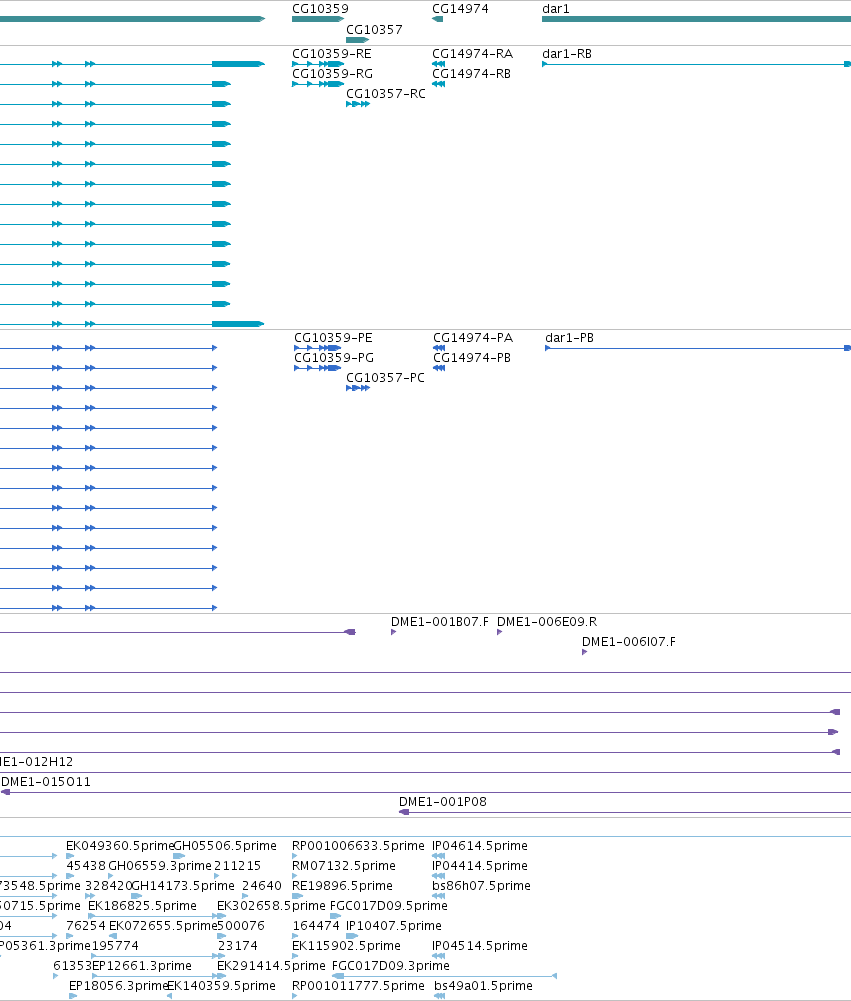Click clone DME1-001B07.F
This screenshot has width=851, height=1001.
pyautogui.click(x=440, y=622)
